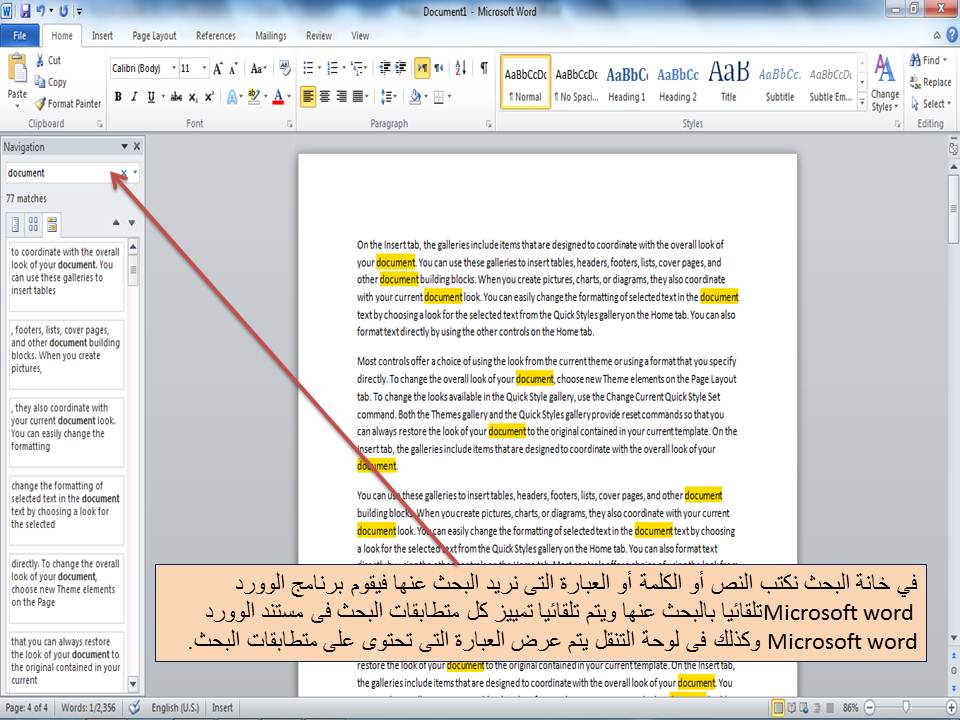This screenshot has width=960, height=720.
Task: Align text right
Action: (341, 97)
